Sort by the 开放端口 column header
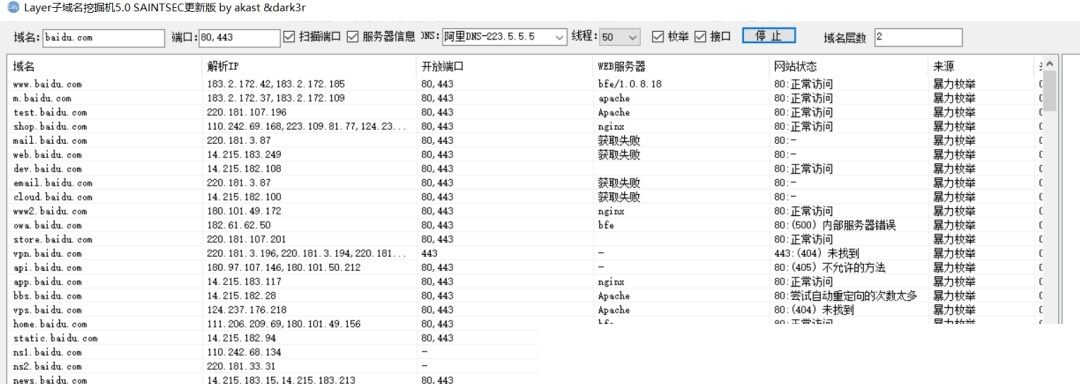Screen dimensions: 1080x384 (x=504, y=67)
